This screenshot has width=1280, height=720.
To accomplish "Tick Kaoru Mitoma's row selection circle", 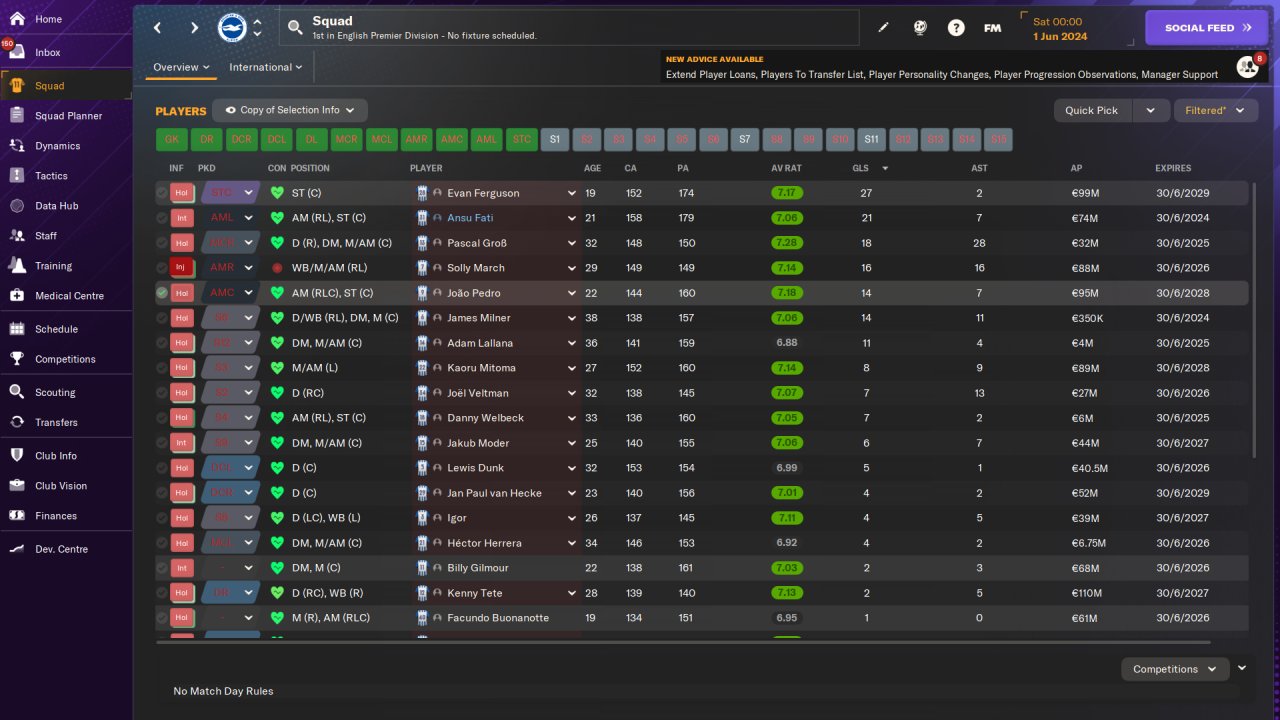I will (162, 368).
